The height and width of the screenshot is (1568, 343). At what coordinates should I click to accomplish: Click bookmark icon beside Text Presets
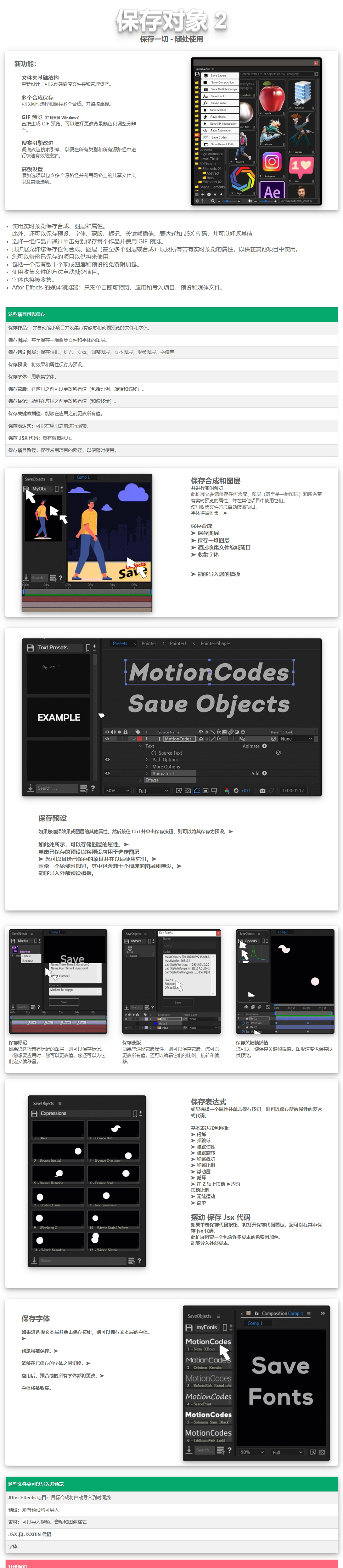tap(88, 648)
